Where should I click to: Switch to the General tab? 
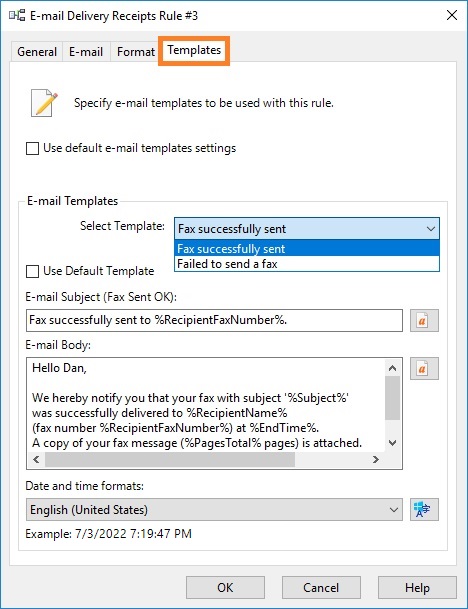pos(37,52)
